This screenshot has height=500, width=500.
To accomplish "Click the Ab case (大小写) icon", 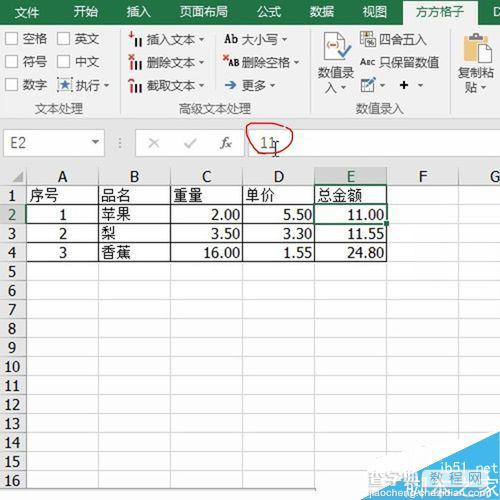I will point(231,39).
